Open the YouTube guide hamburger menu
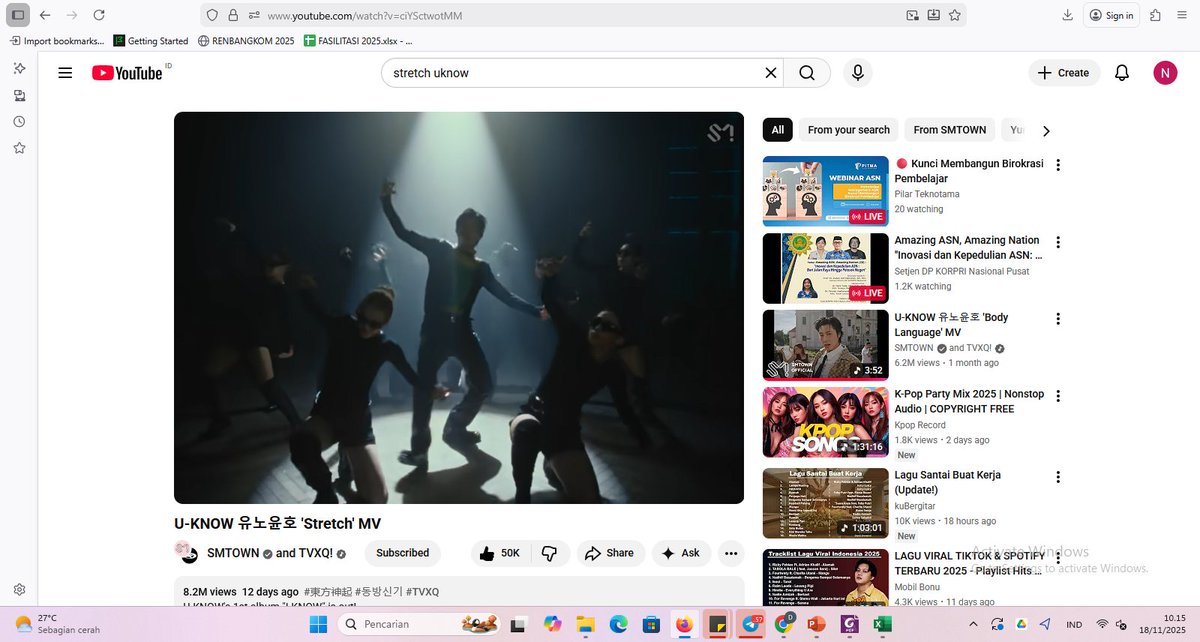Screen dimensions: 1200x642 (x=65, y=73)
